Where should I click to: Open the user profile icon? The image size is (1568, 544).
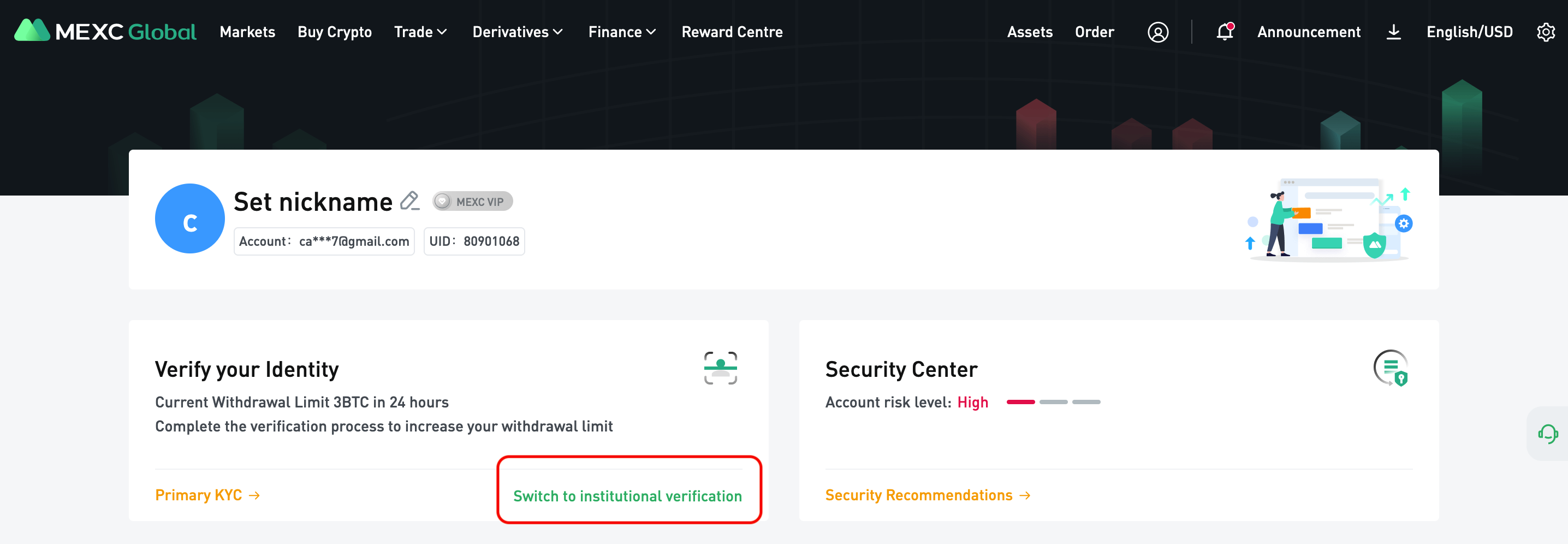[x=1157, y=32]
